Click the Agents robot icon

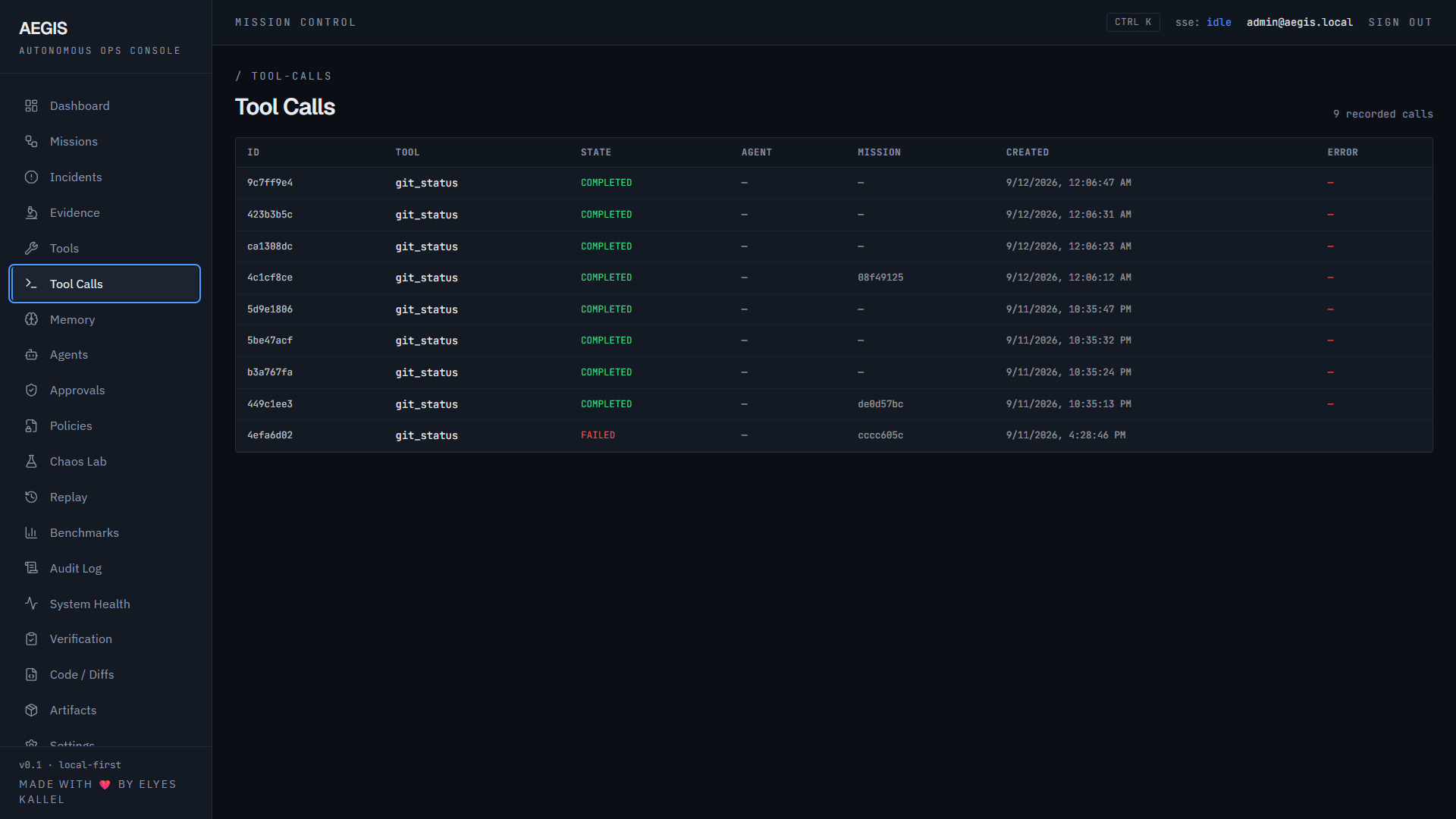point(31,355)
